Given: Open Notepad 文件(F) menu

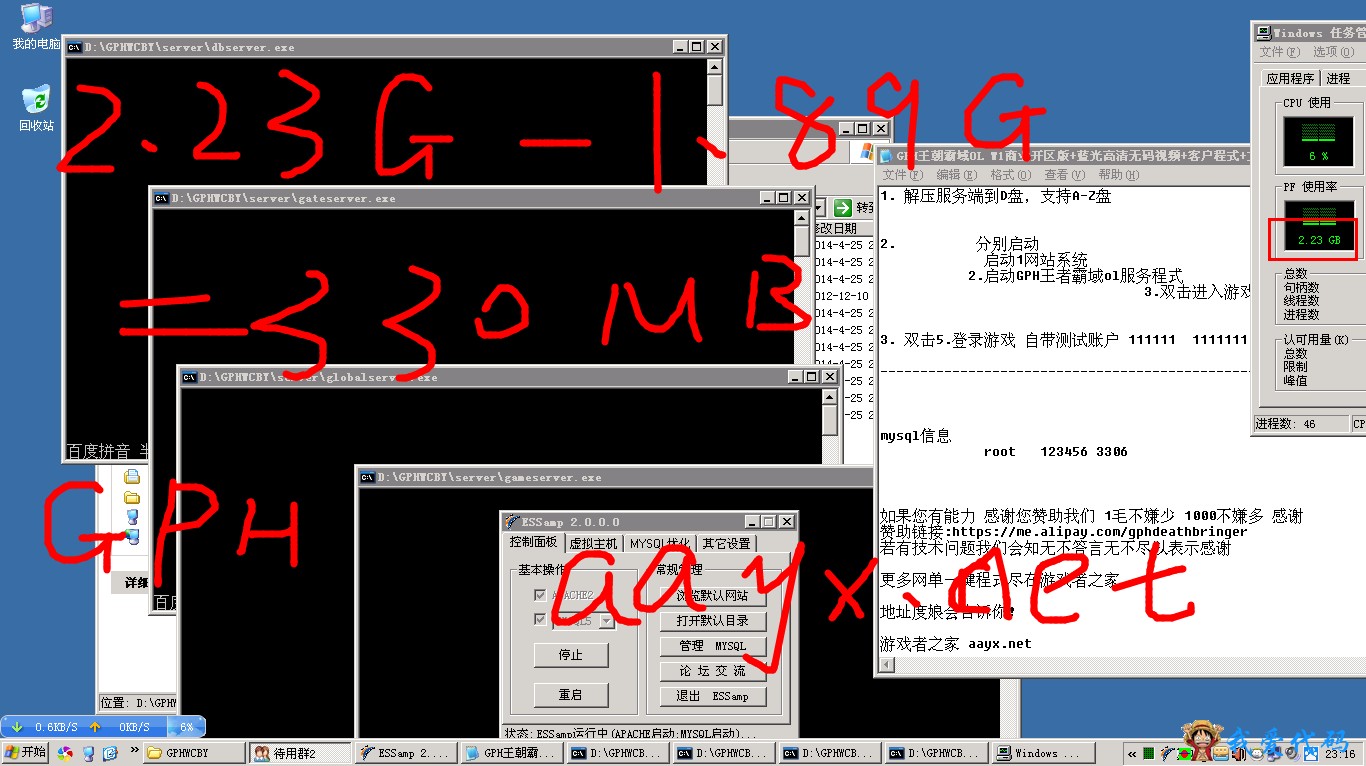Looking at the screenshot, I should [x=903, y=175].
